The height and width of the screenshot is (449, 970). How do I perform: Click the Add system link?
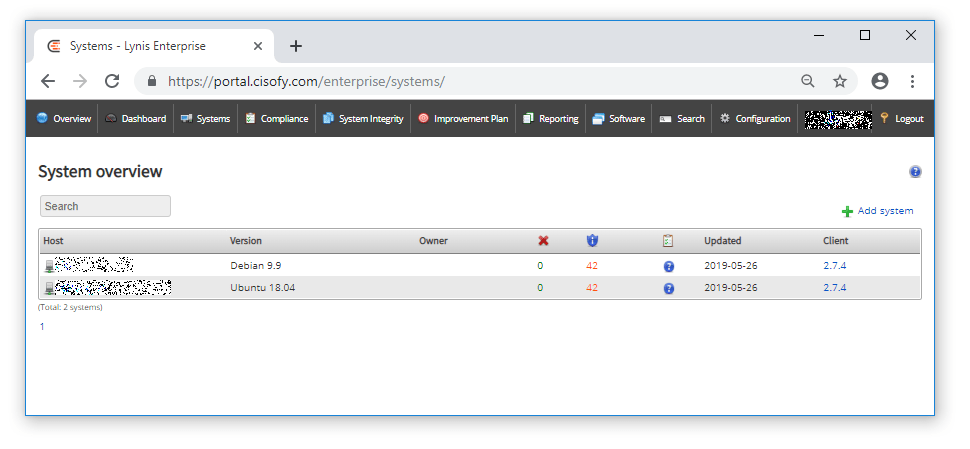885,211
